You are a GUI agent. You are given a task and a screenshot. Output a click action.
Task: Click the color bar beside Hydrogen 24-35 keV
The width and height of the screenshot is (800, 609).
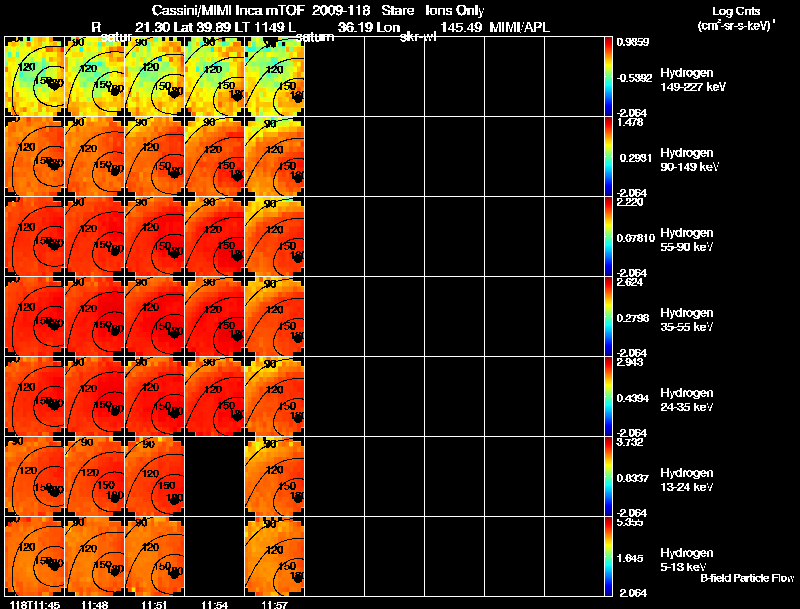click(608, 397)
